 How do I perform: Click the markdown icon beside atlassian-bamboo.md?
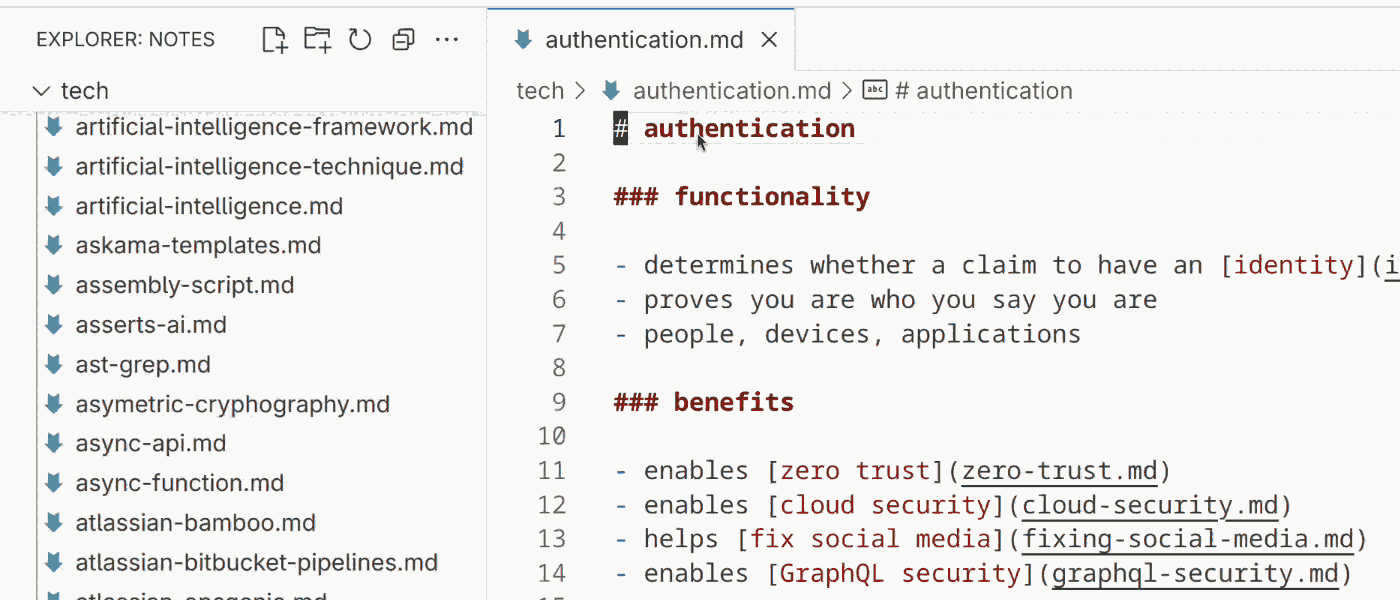[55, 523]
